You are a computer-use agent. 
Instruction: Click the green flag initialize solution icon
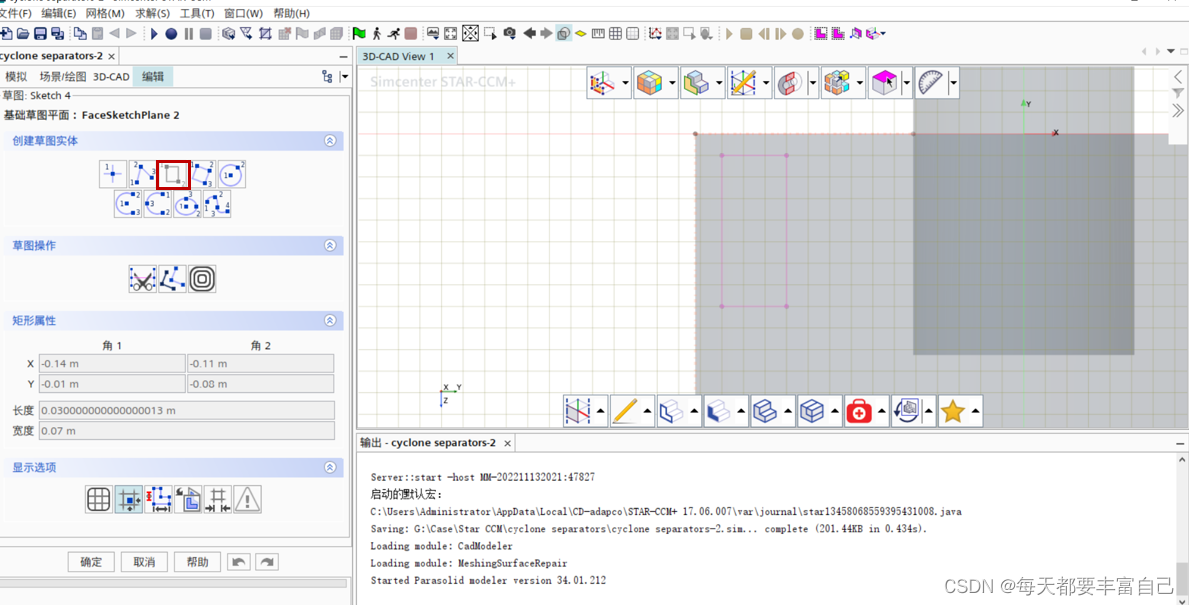(x=359, y=33)
